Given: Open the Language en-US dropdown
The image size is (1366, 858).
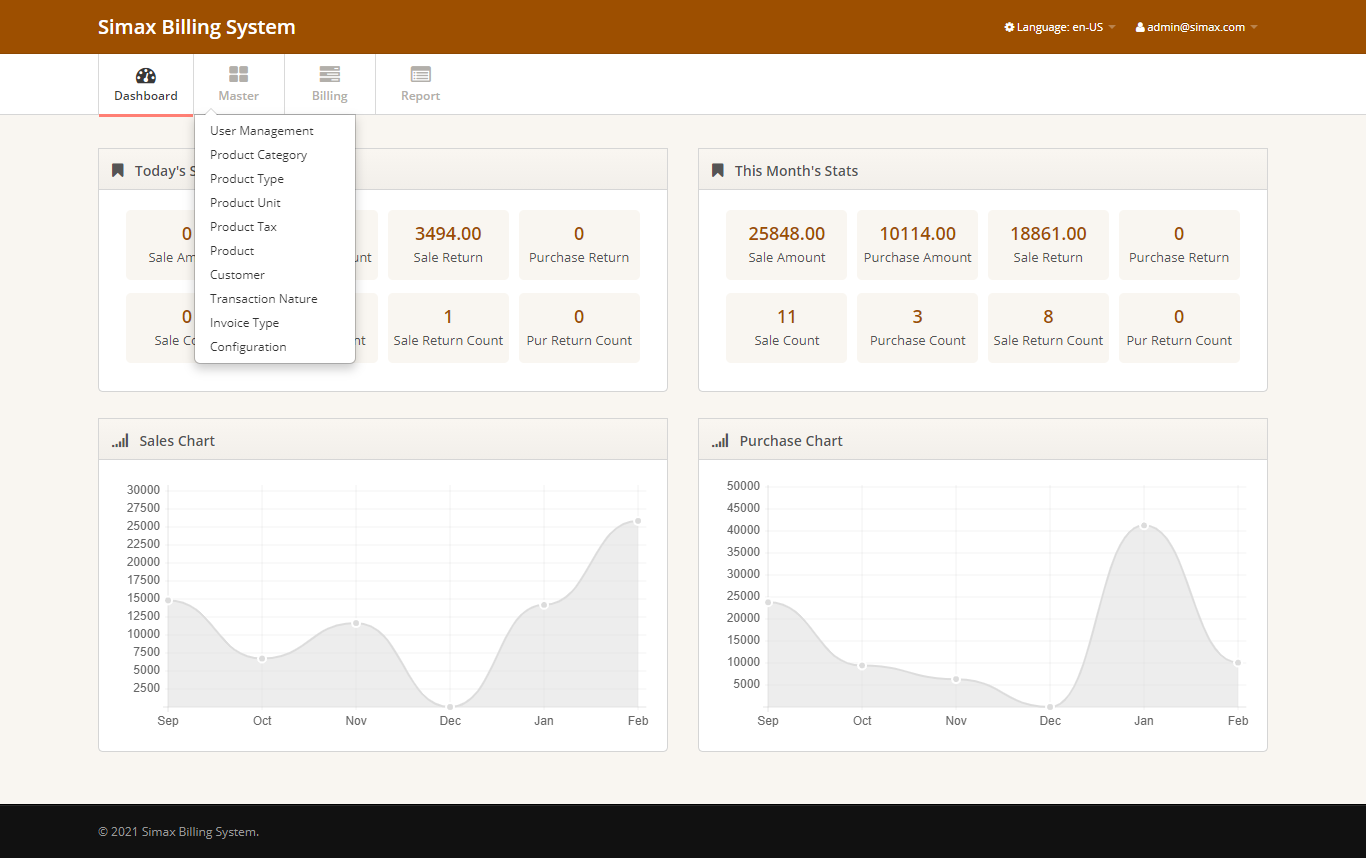Looking at the screenshot, I should 1060,27.
